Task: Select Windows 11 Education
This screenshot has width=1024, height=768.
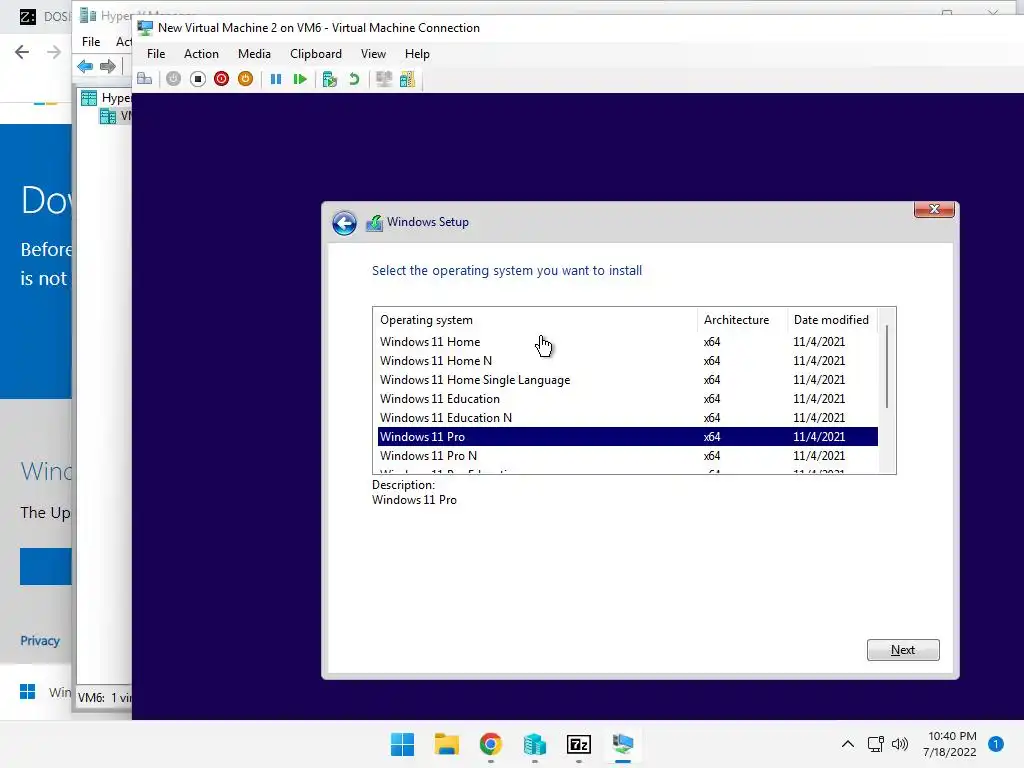Action: point(628,398)
